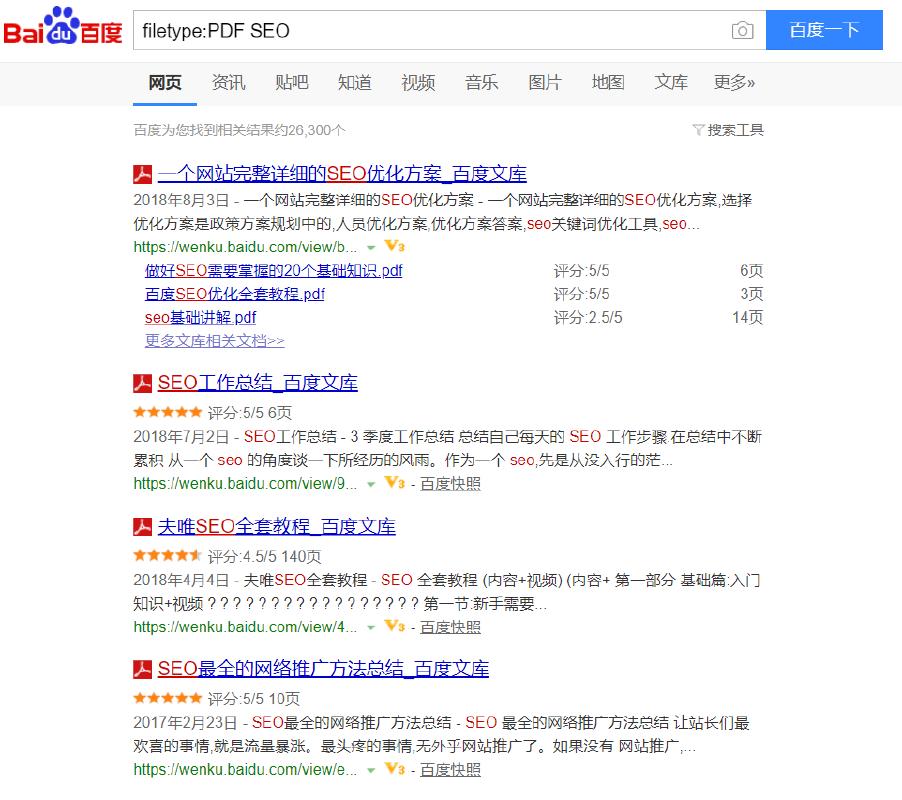The image size is (902, 800).
Task: Switch to the 图片 tab
Action: (x=545, y=82)
